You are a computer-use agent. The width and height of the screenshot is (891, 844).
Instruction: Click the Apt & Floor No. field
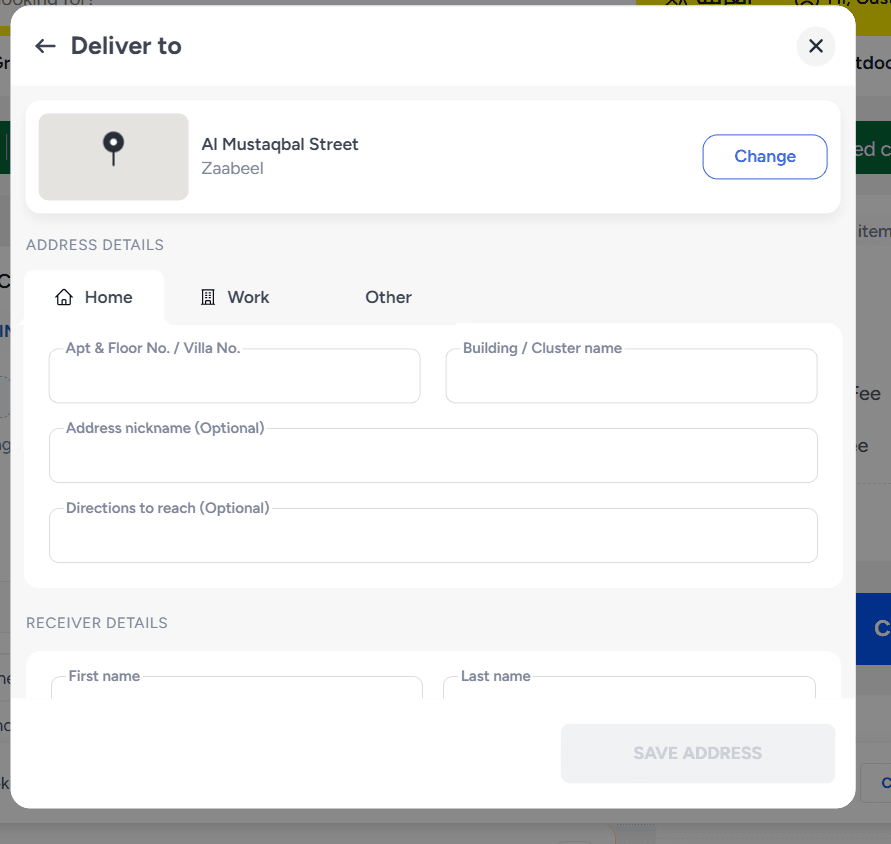[235, 376]
